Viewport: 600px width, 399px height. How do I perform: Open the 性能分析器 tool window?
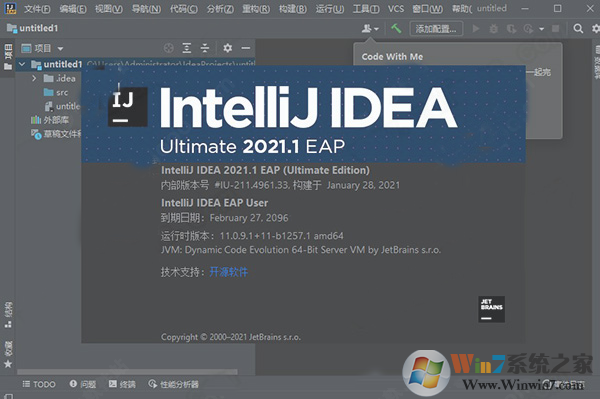(174, 384)
